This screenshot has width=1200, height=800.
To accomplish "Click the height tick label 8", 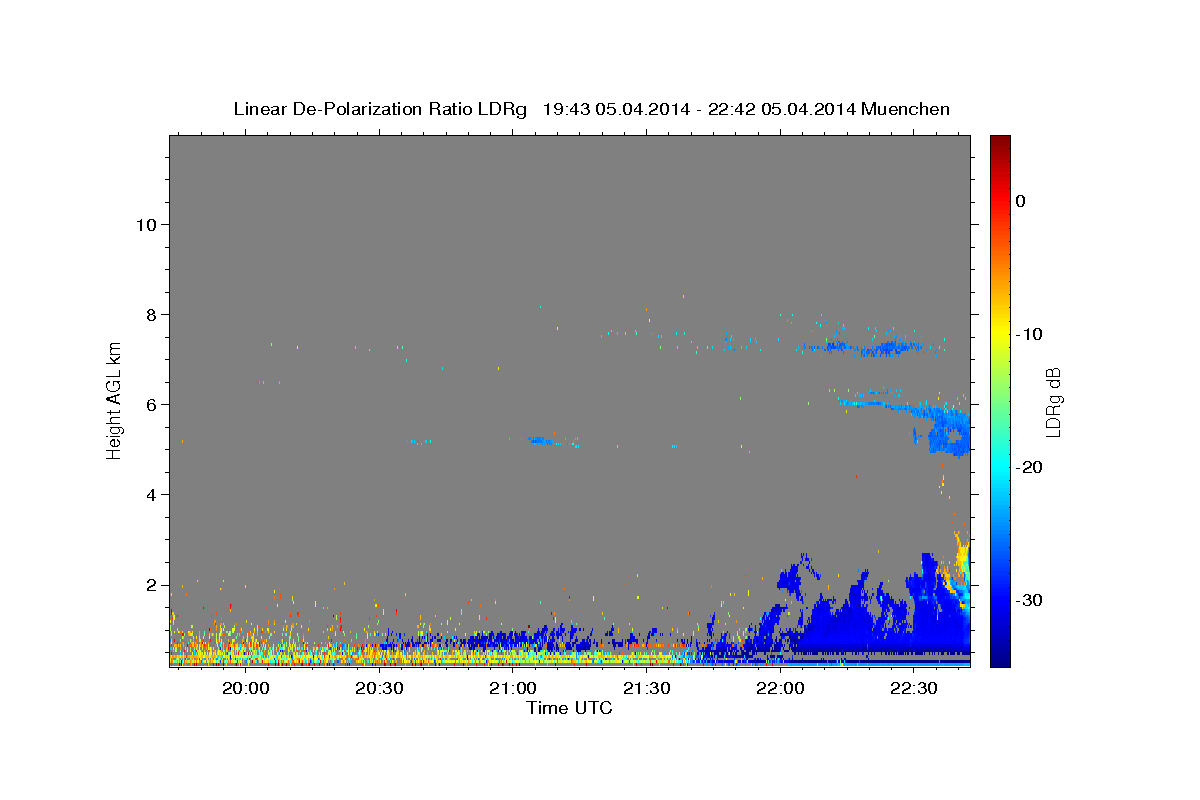I will [152, 314].
